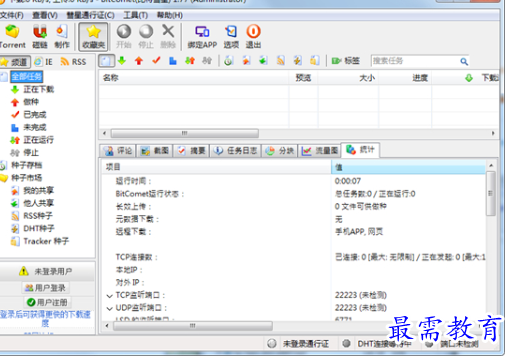510x360 pixels.
Task: Click others' shares icon in filter bar
Action: (263, 61)
